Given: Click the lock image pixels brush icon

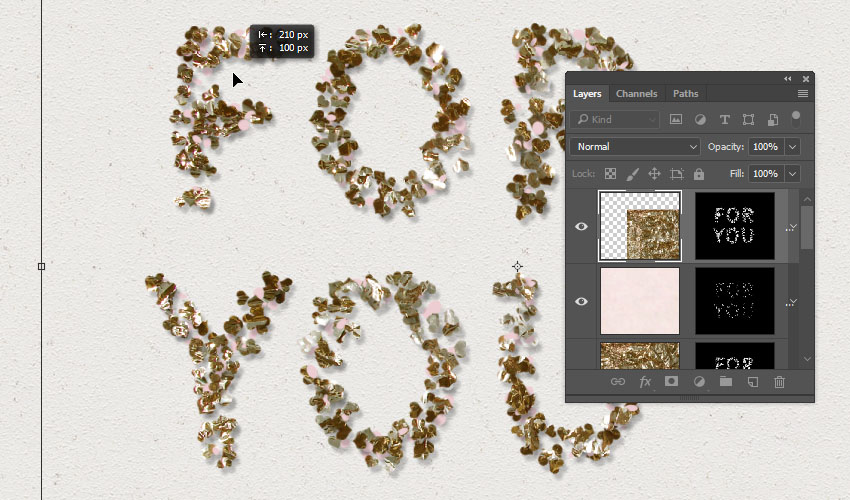Looking at the screenshot, I should [x=632, y=174].
